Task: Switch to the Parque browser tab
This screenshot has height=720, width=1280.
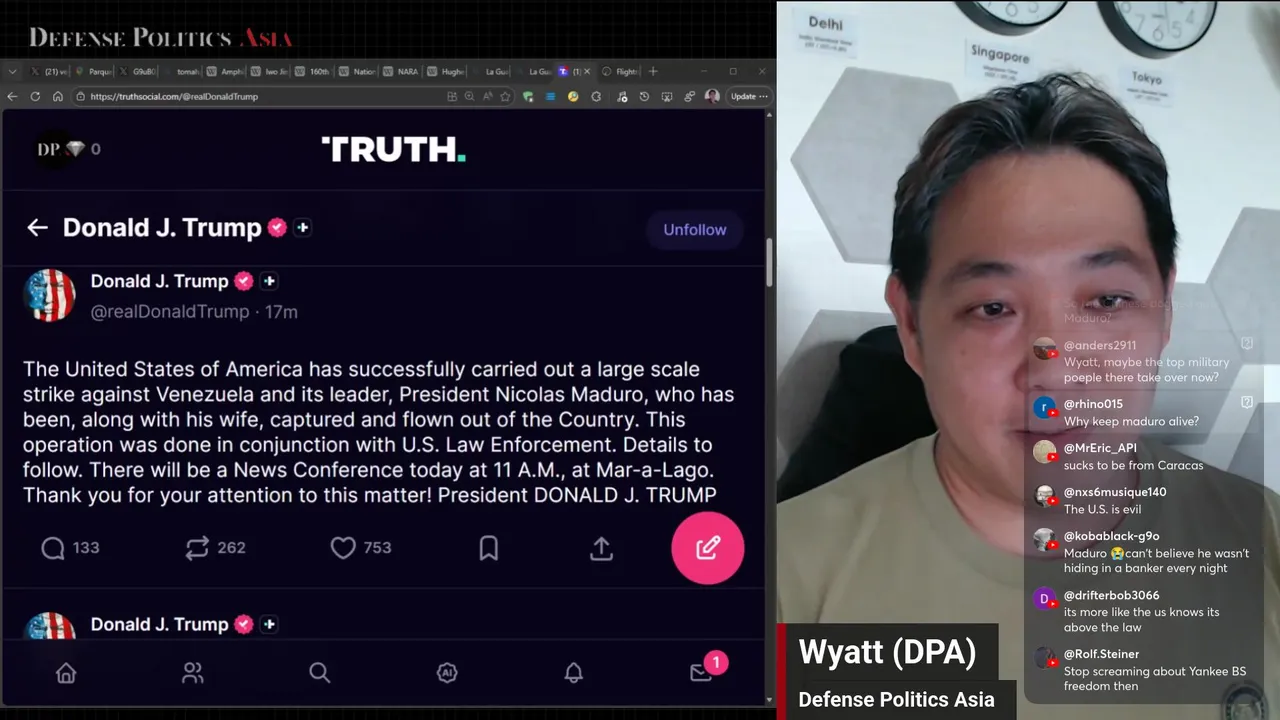Action: click(x=94, y=71)
